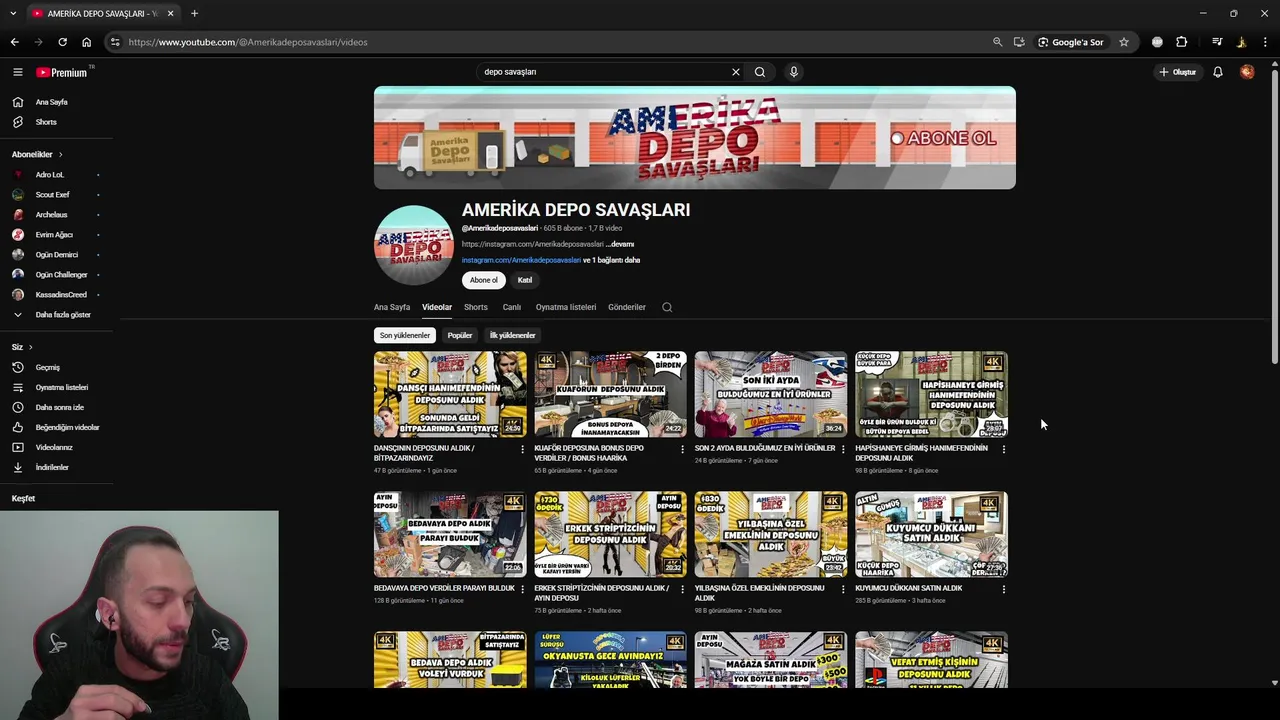Open YILBAŞINA ÖZEL EMEKLİNİN DEPOSUNU video title
Viewport: 1280px width, 720px height.
click(760, 593)
